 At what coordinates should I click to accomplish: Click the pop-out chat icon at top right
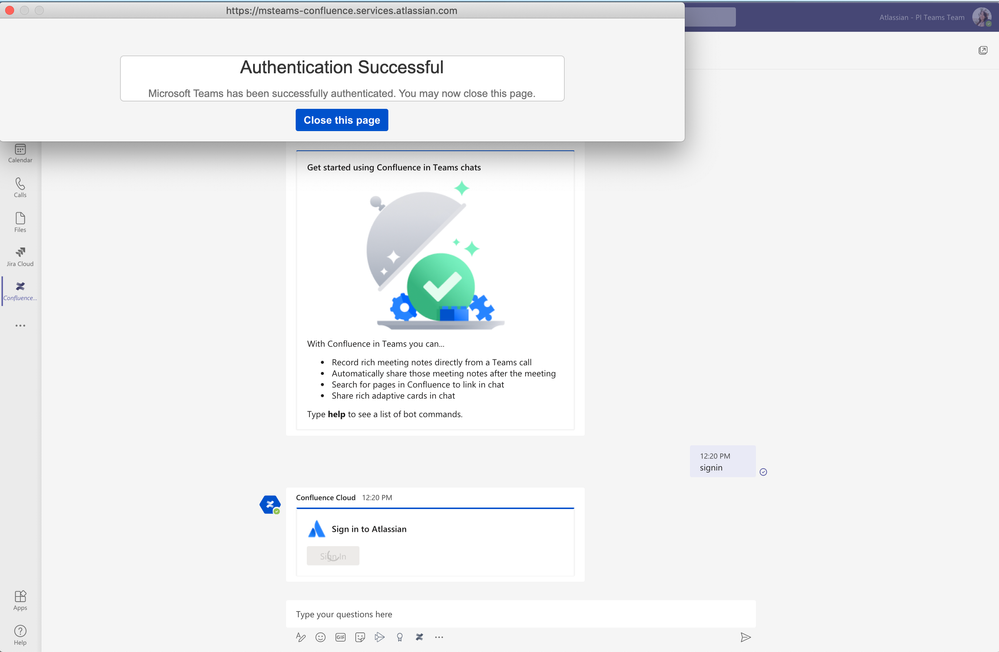pyautogui.click(x=983, y=50)
